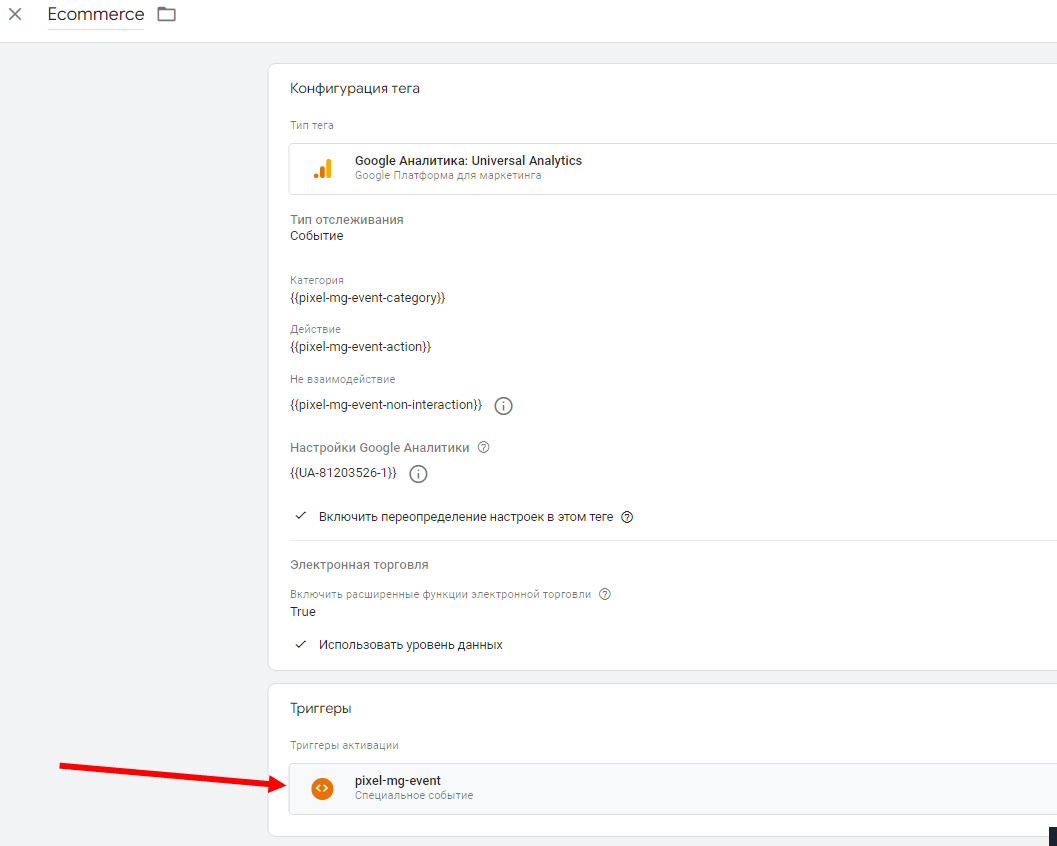
Task: Edit the tag name Ecommerce
Action: [x=96, y=14]
